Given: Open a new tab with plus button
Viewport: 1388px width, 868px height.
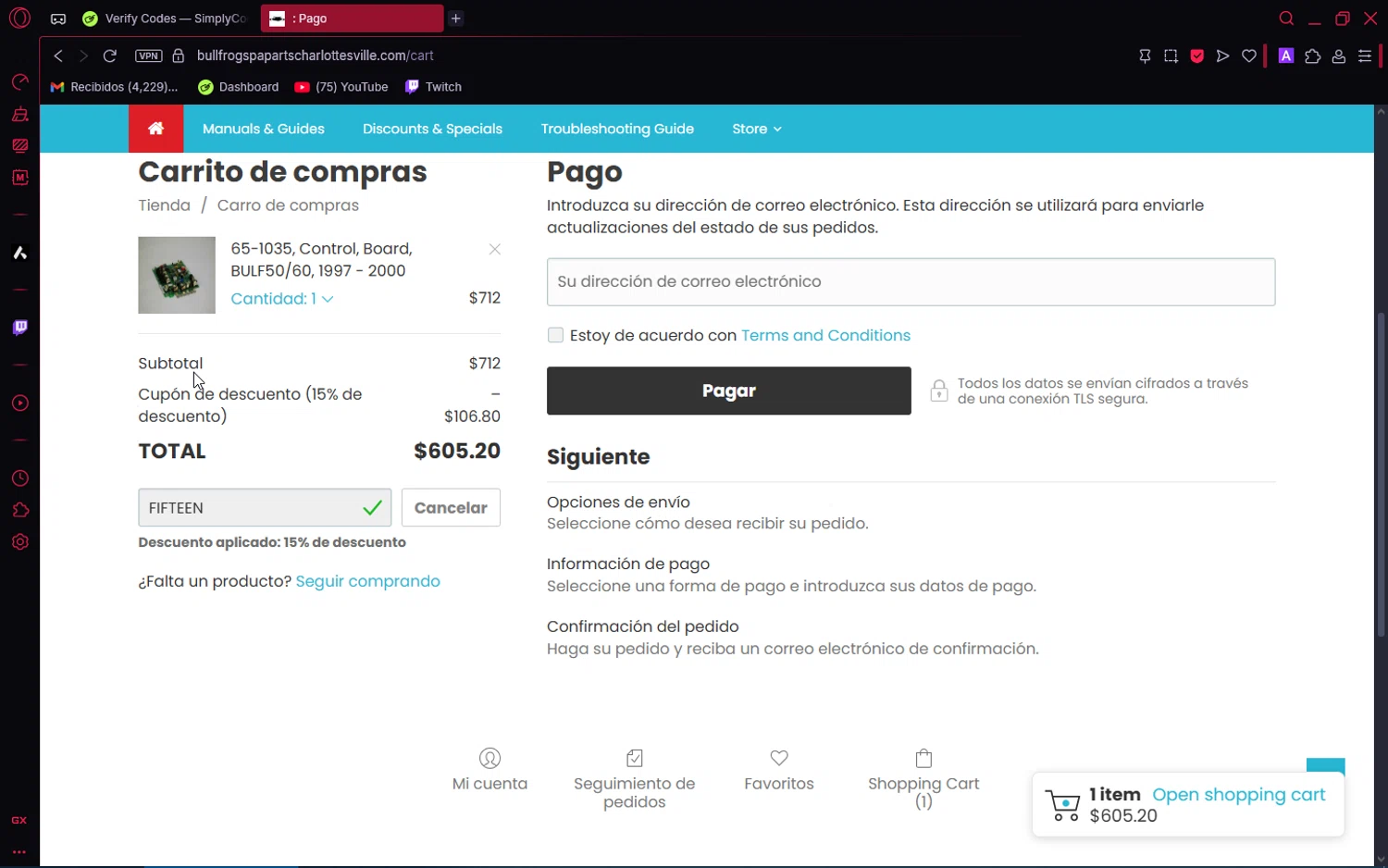Looking at the screenshot, I should [456, 19].
